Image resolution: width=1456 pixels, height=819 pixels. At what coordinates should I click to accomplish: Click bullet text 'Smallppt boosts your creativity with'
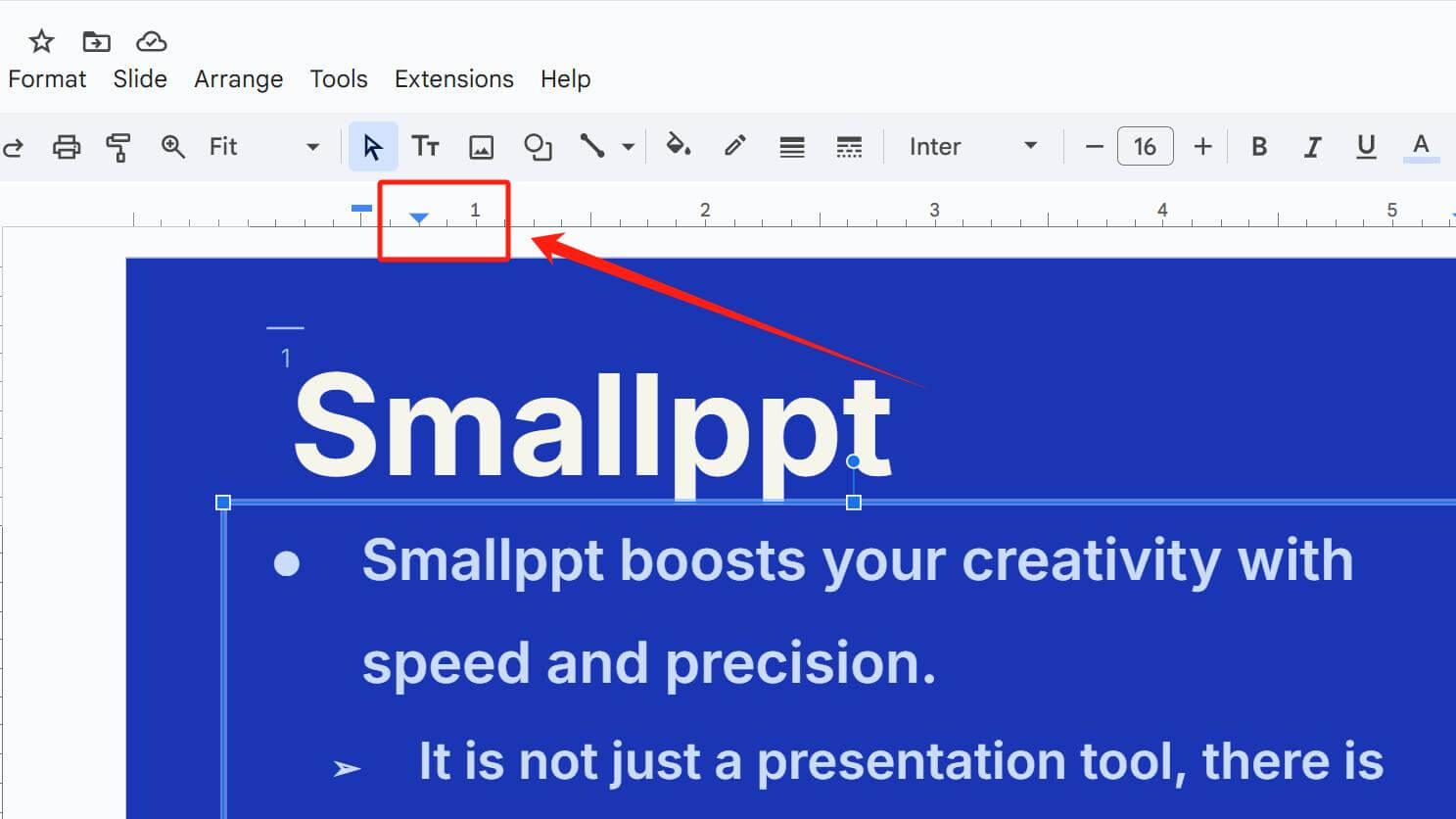click(858, 561)
